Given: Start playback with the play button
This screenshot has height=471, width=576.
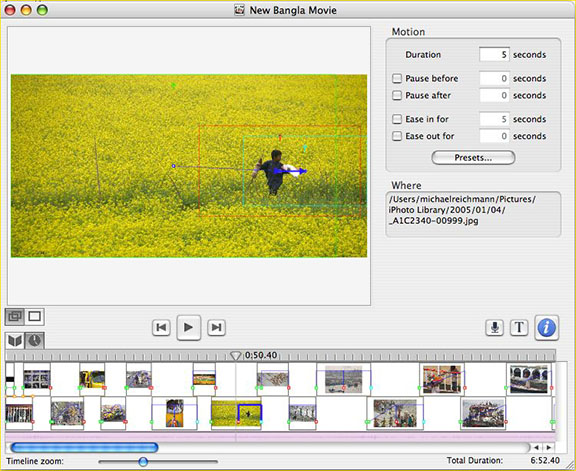Looking at the screenshot, I should [188, 327].
